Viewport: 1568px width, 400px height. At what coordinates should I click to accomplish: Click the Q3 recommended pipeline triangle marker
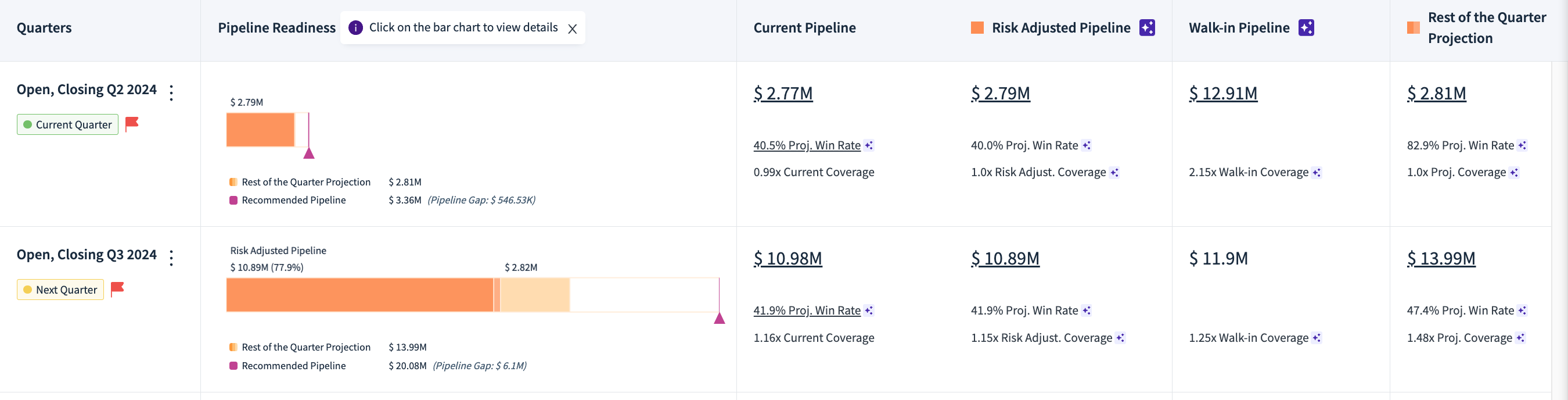click(x=720, y=318)
